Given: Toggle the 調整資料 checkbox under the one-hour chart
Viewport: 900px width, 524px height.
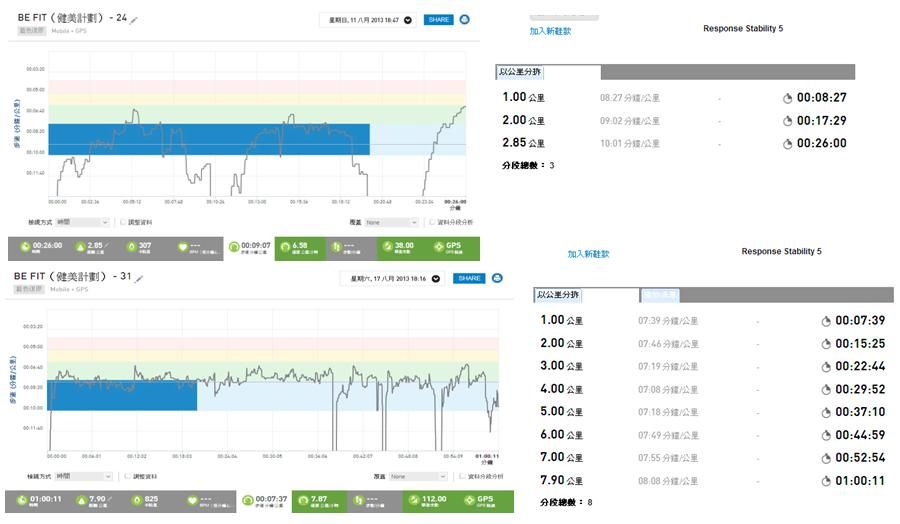Looking at the screenshot, I should [127, 476].
